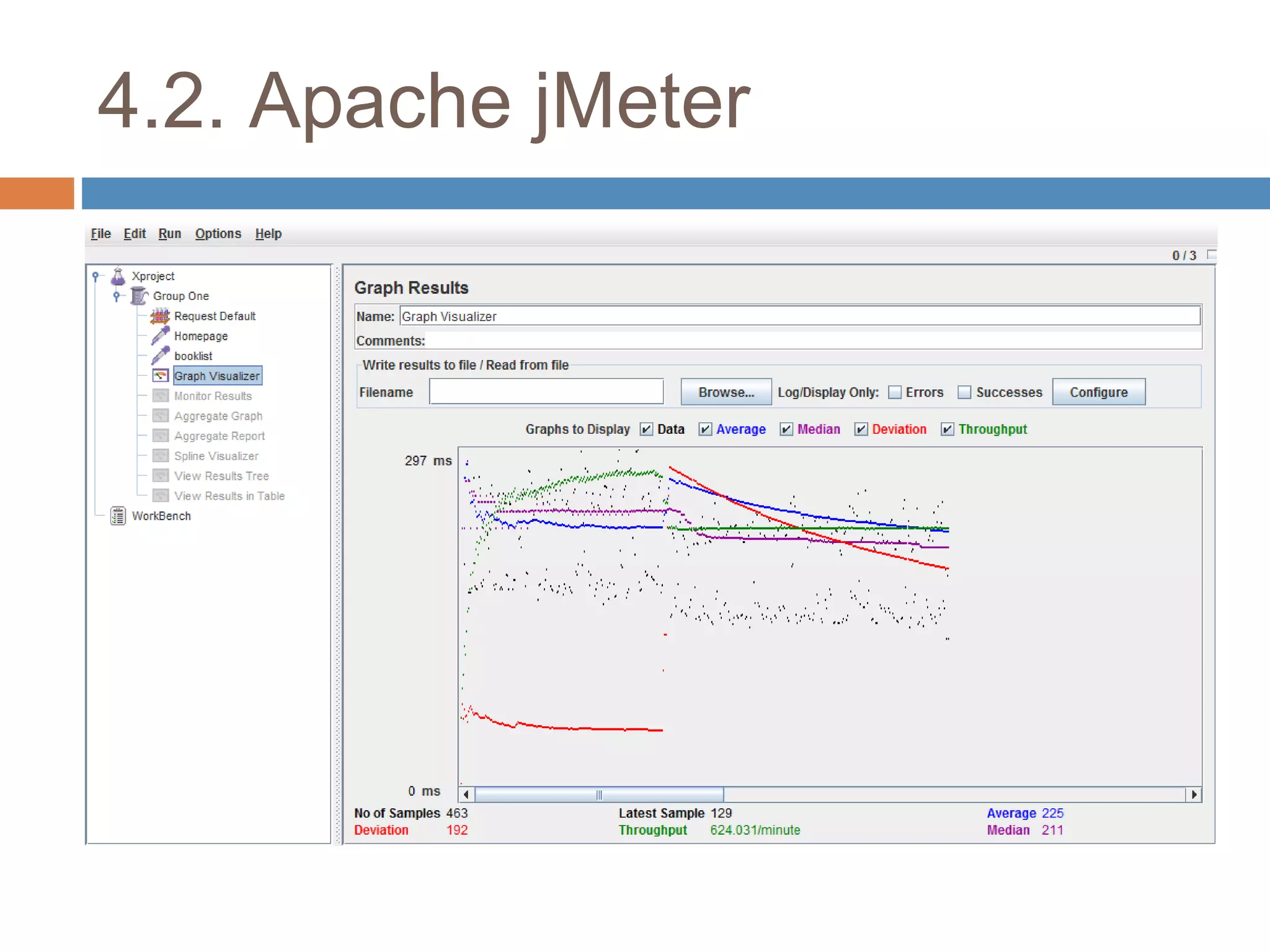Click the Graph Visualizer listener icon
Screen dimensions: 1270x952
[160, 376]
